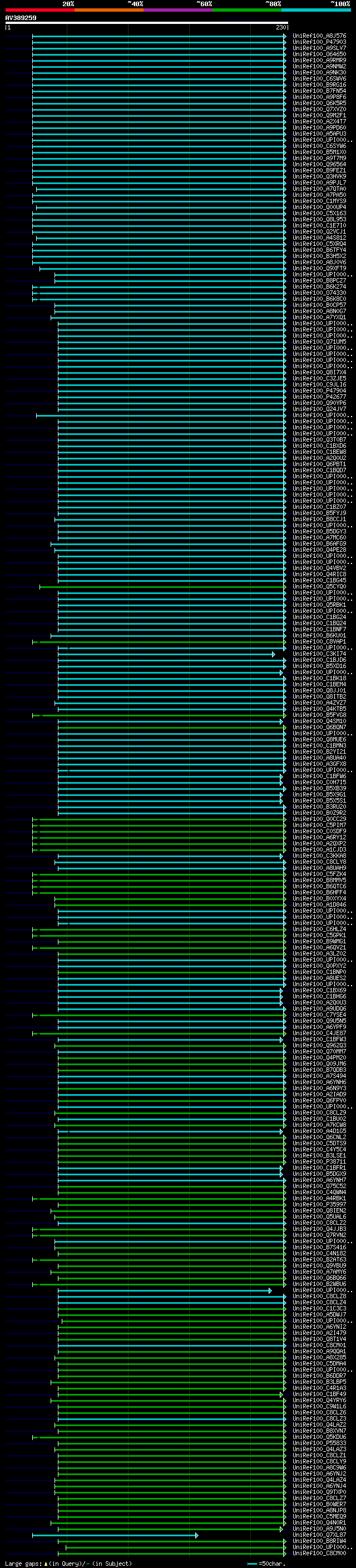Select the label UniRef100_A8X285
Screen dimensions: 356x1568
click(x=319, y=1357)
